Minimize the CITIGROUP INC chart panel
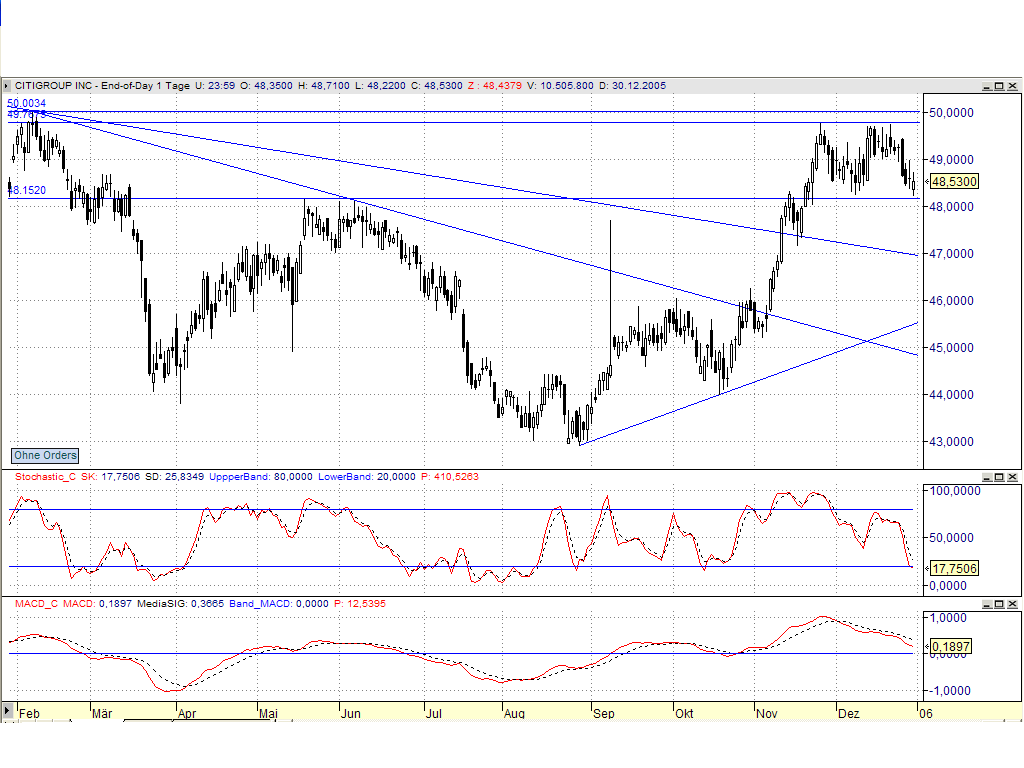 pyautogui.click(x=987, y=86)
